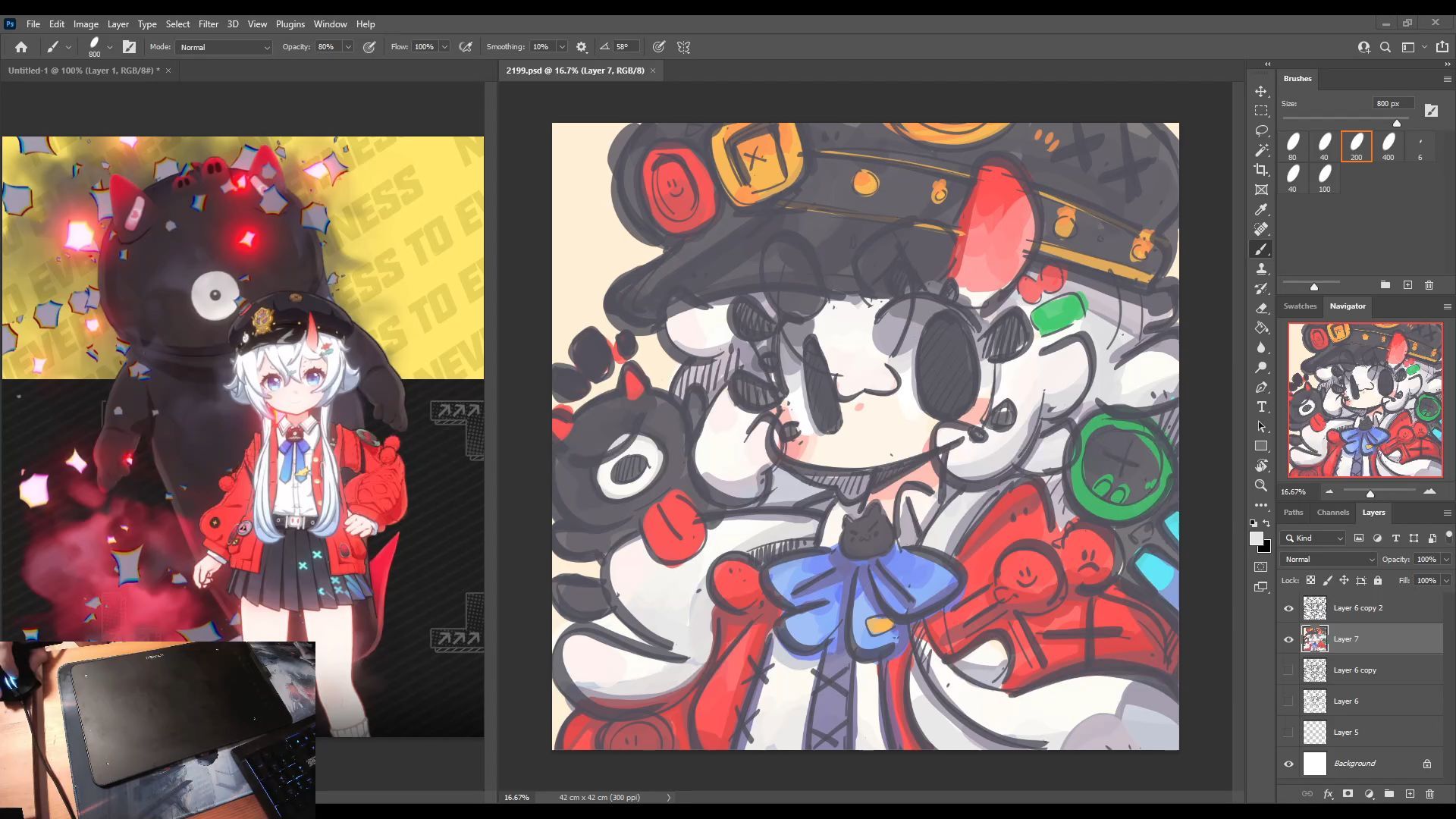Screen dimensions: 1456x819
Task: Open the layer Fill dropdown arrow
Action: click(x=1446, y=581)
